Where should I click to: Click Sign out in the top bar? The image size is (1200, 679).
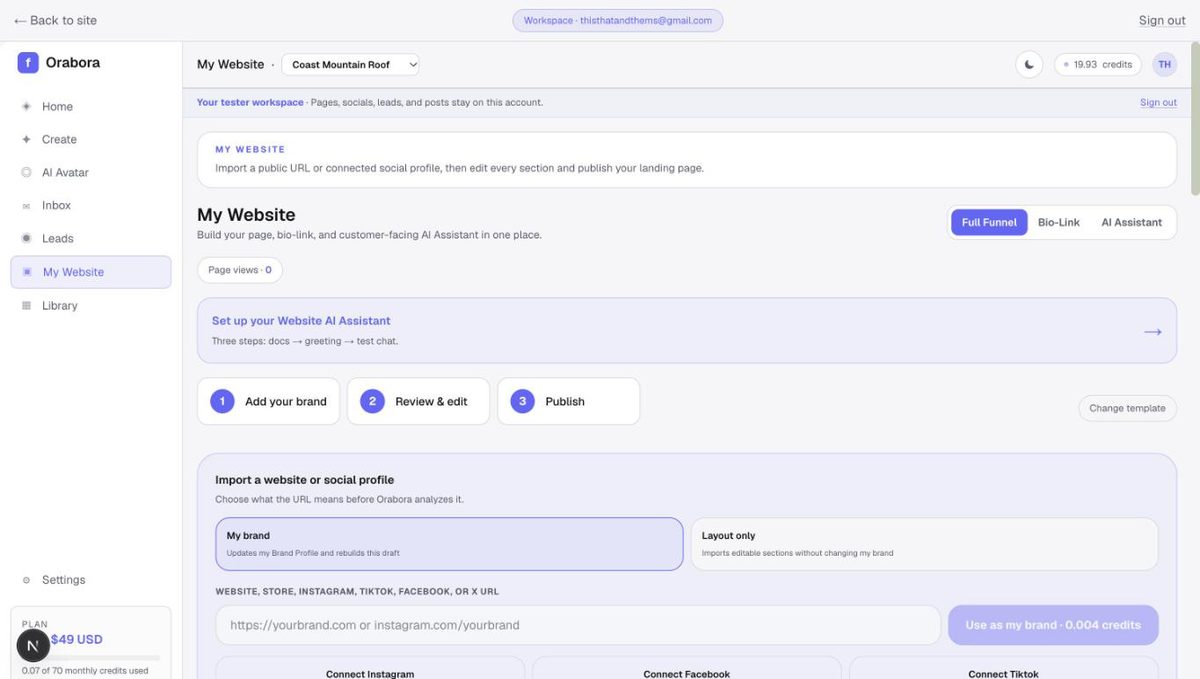click(x=1162, y=20)
